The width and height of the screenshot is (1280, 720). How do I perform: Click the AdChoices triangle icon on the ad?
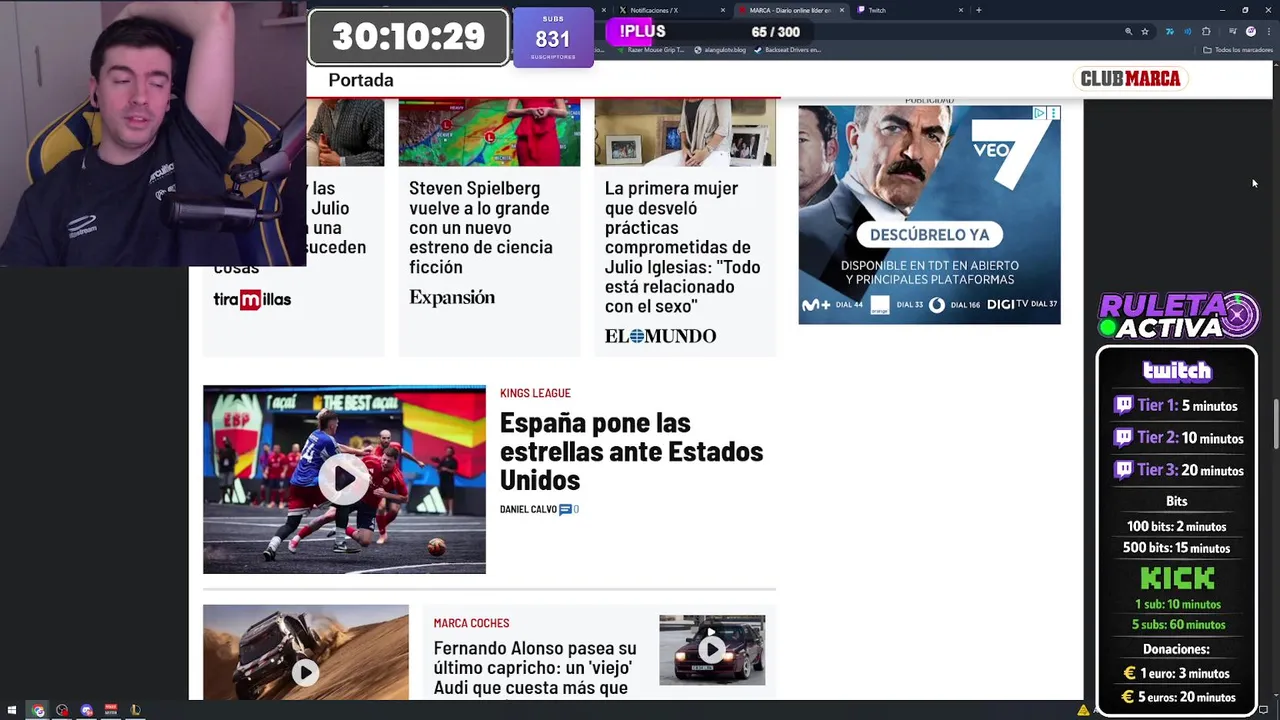[1040, 113]
